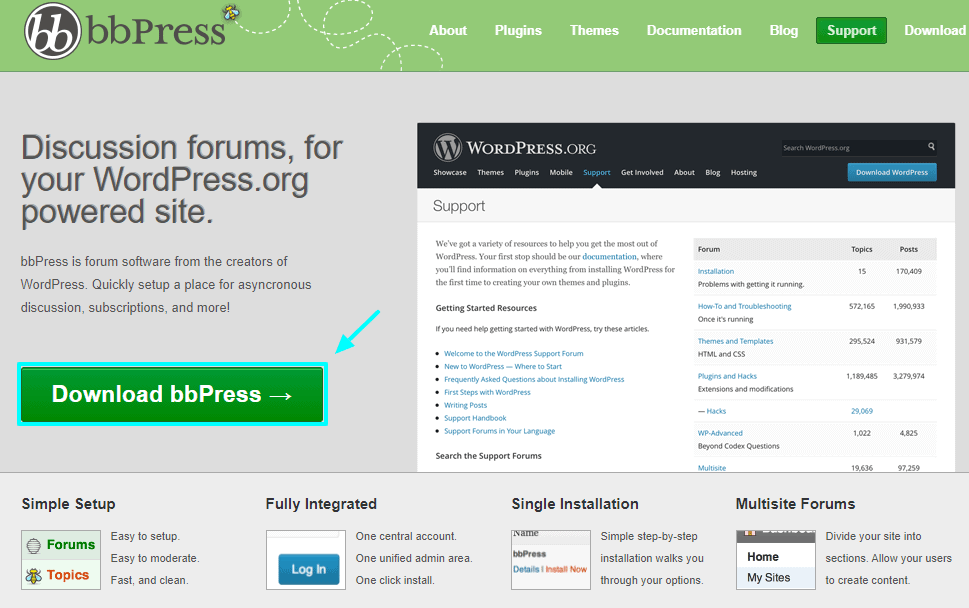Open the Showcase item in WordPress.org preview
Screen dimensions: 969x608
[450, 172]
